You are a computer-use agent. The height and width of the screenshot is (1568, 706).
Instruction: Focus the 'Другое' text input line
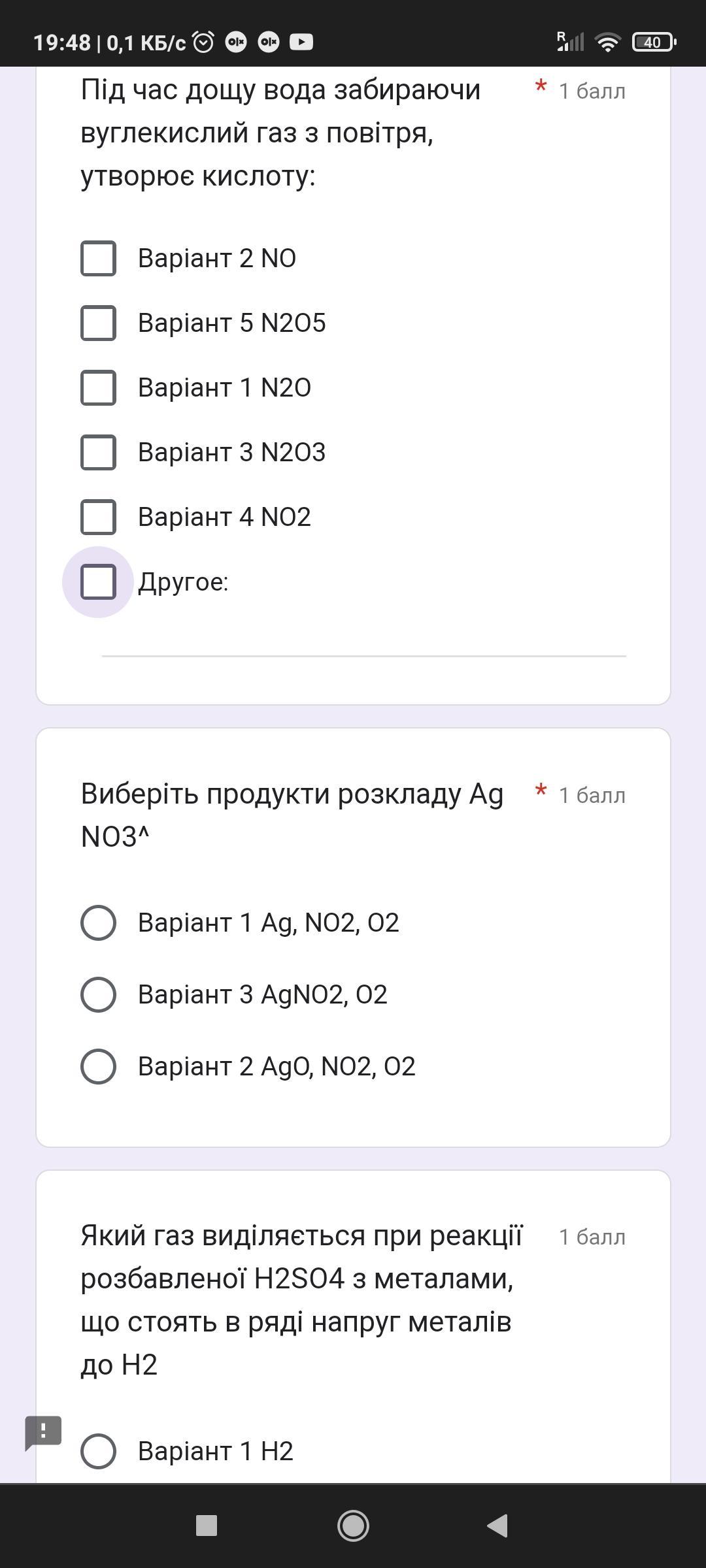[363, 640]
